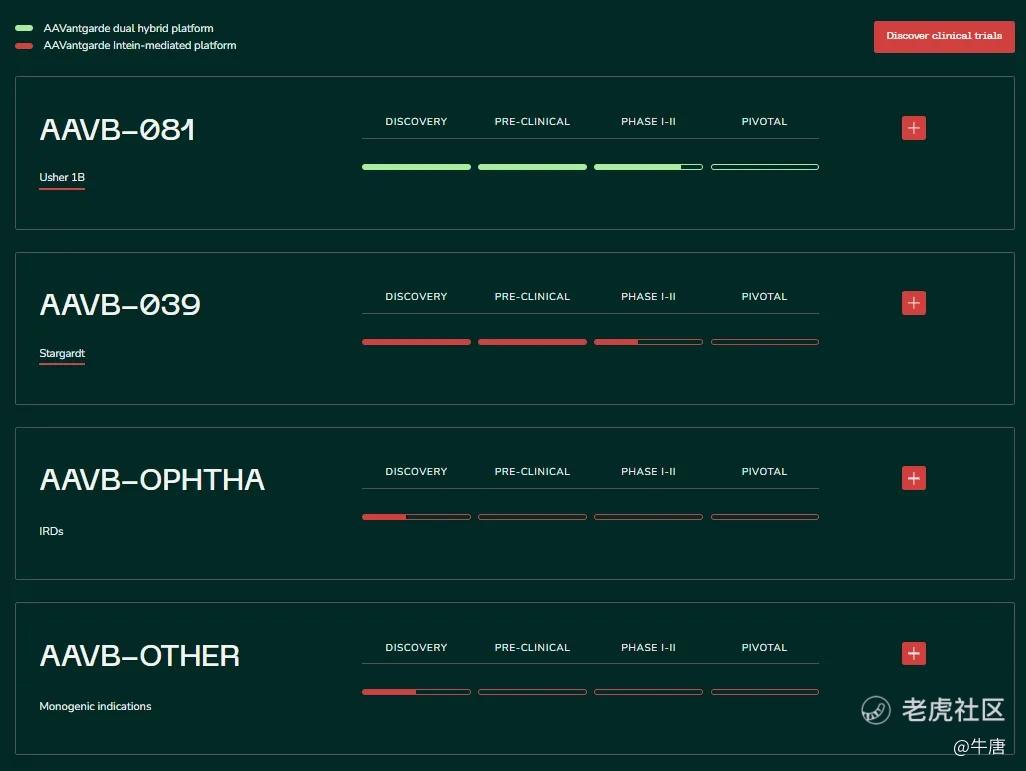Click PIVOTAL header in AAVB-081 card
This screenshot has width=1026, height=771.
764,122
